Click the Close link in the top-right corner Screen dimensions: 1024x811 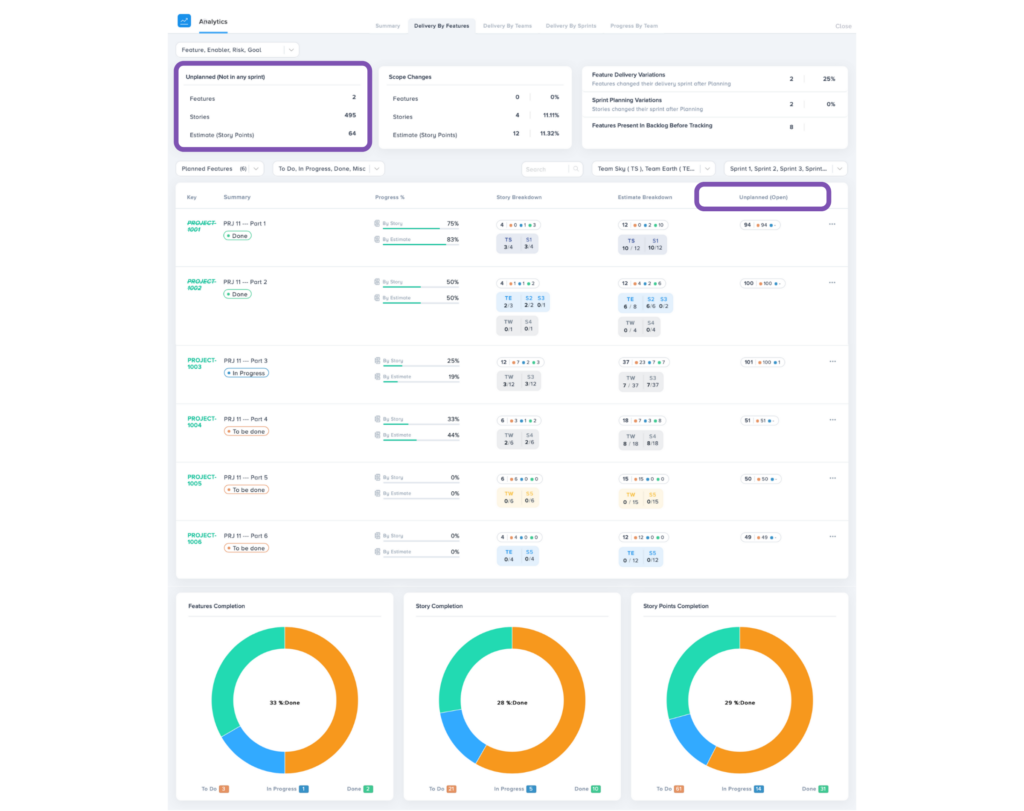[843, 27]
